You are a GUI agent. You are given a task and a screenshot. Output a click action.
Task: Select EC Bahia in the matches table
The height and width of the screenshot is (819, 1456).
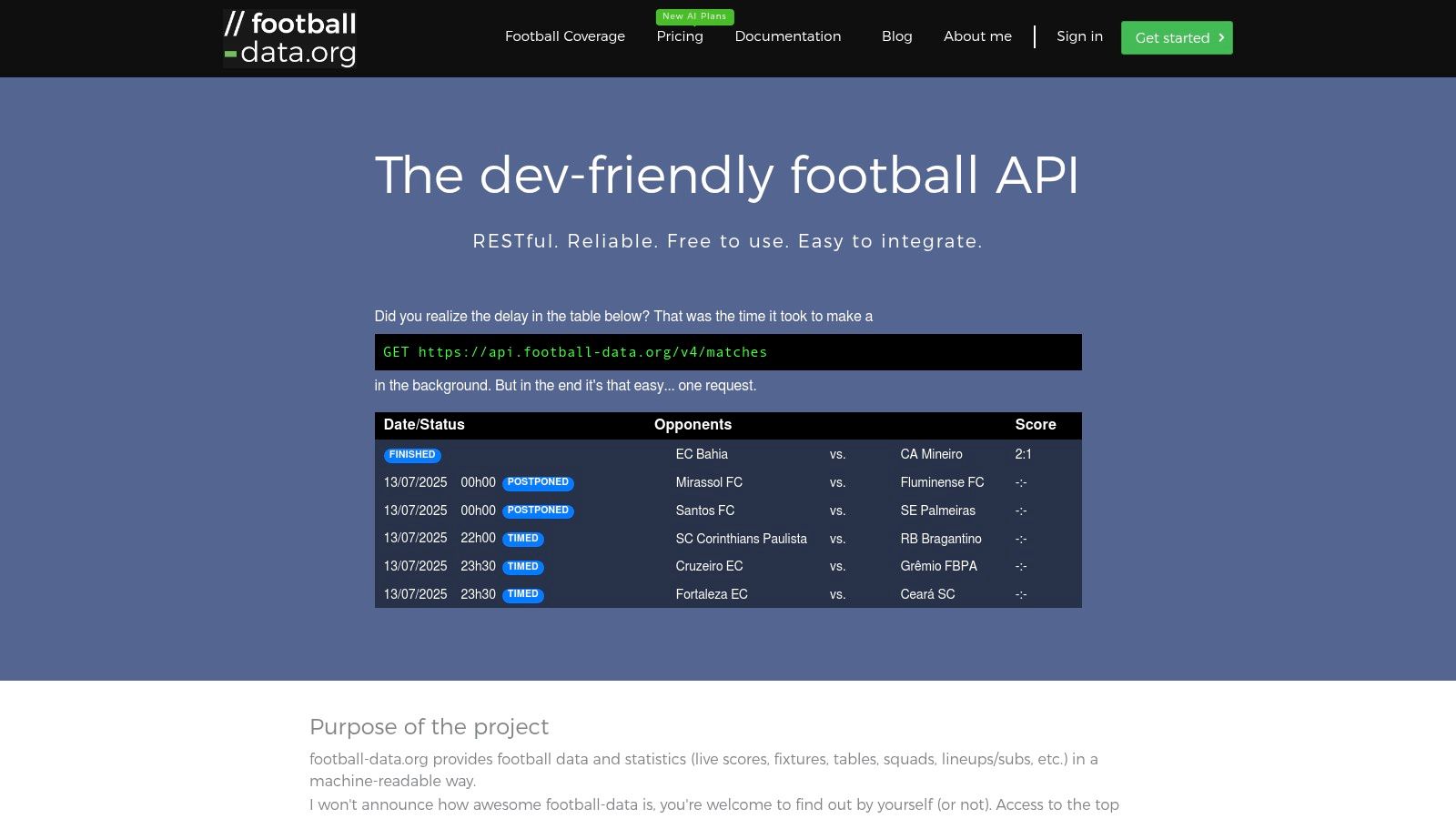[702, 454]
